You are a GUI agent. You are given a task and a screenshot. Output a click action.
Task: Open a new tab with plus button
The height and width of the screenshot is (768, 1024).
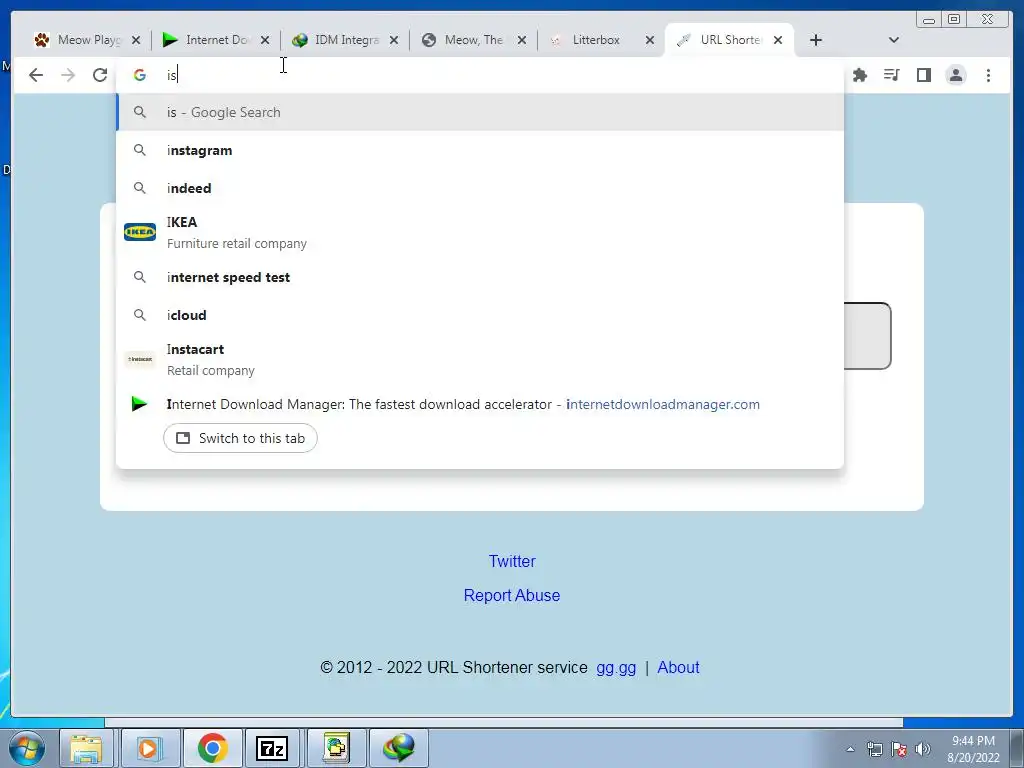tap(816, 40)
